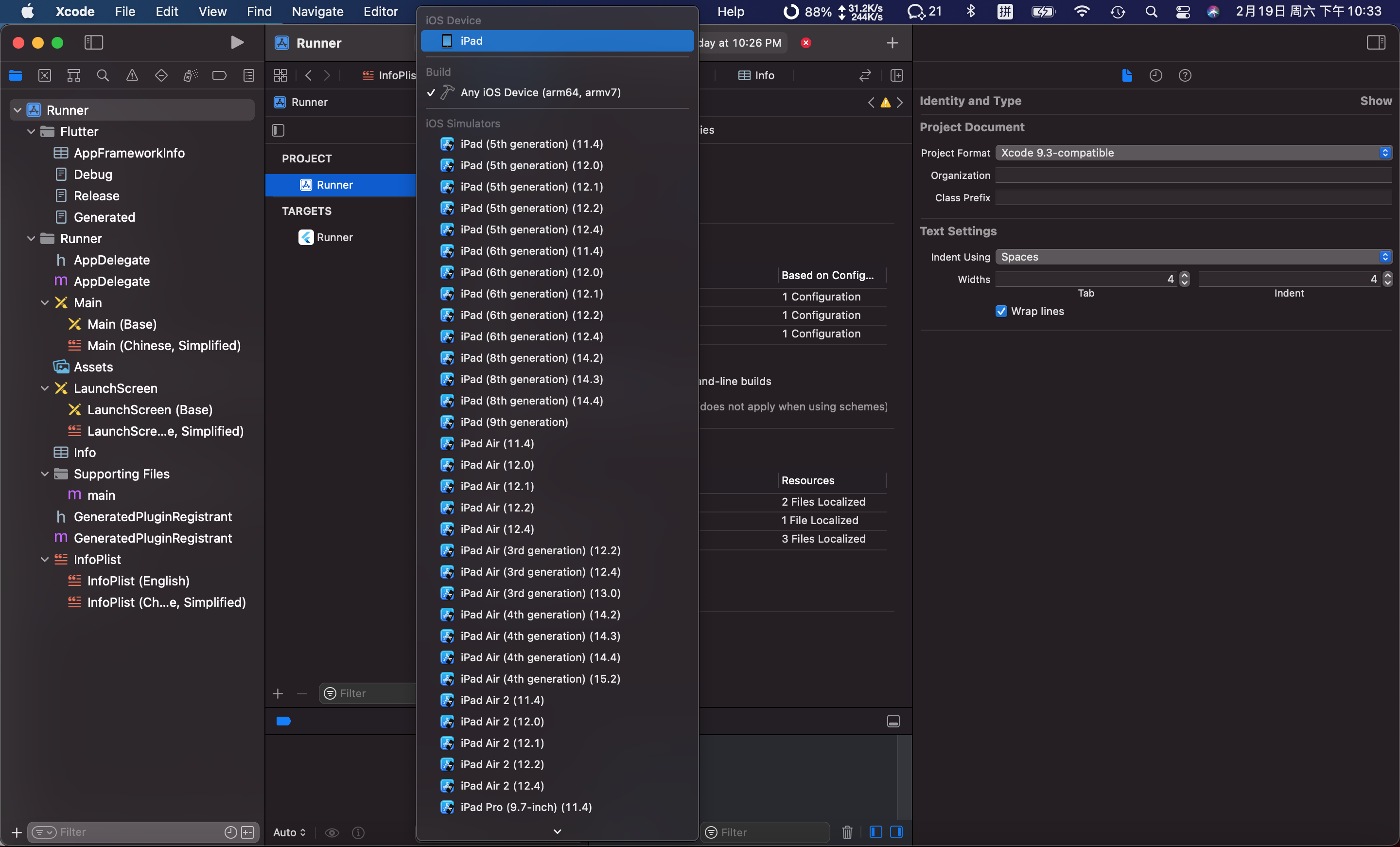
Task: Toggle the blue breakpoints activation button
Action: [x=283, y=722]
